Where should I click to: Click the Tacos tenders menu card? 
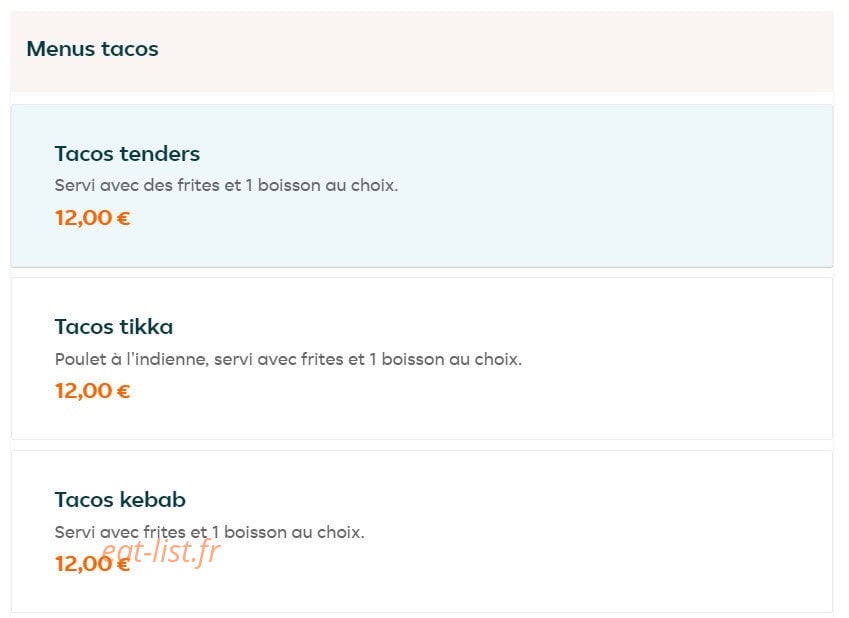[x=422, y=186]
